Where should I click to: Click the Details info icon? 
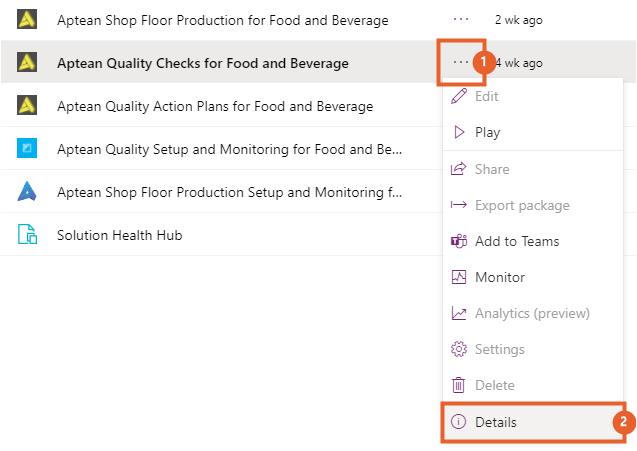pyautogui.click(x=459, y=422)
